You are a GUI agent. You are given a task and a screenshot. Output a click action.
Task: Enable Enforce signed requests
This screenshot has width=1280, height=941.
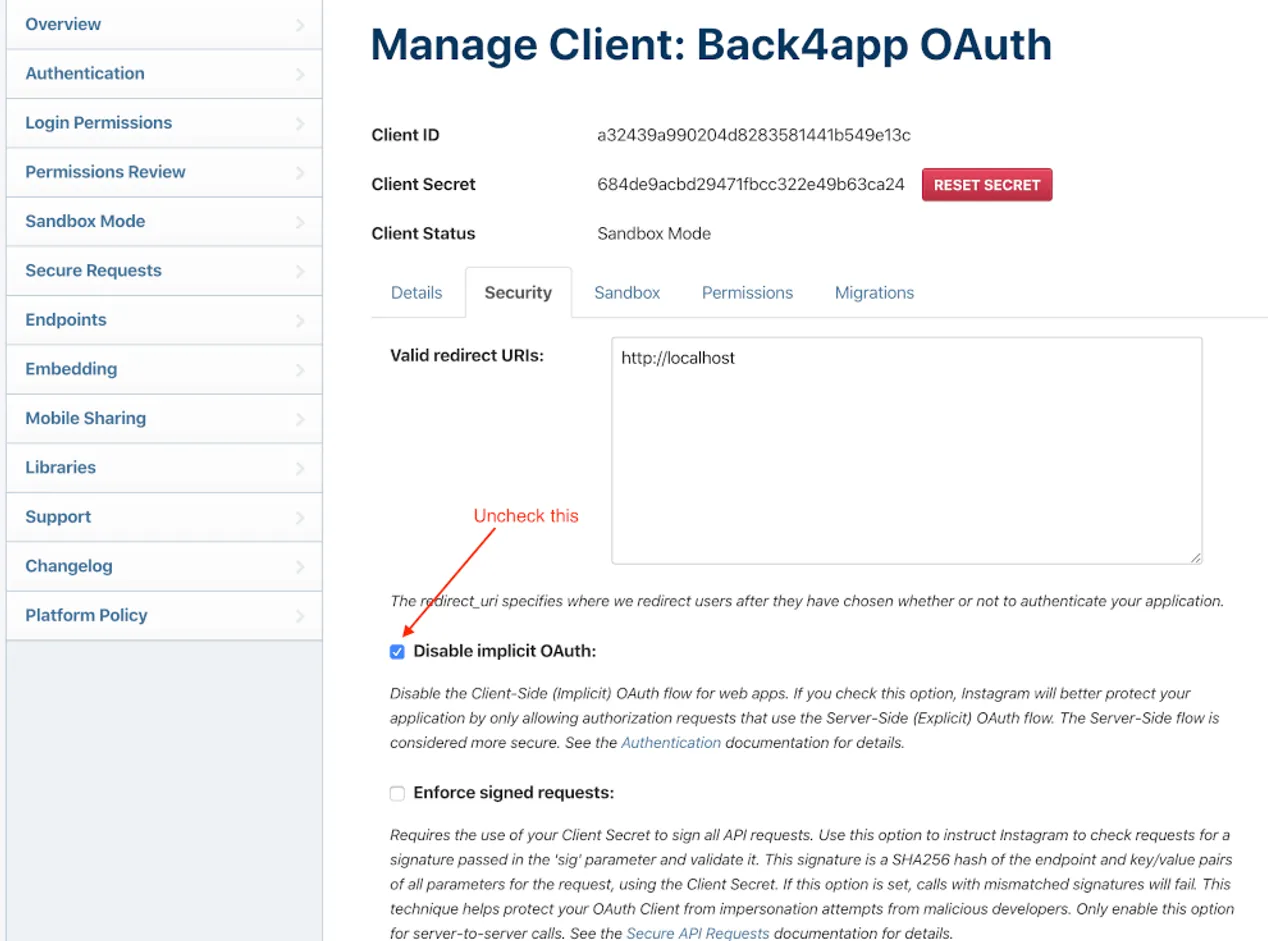tap(397, 793)
